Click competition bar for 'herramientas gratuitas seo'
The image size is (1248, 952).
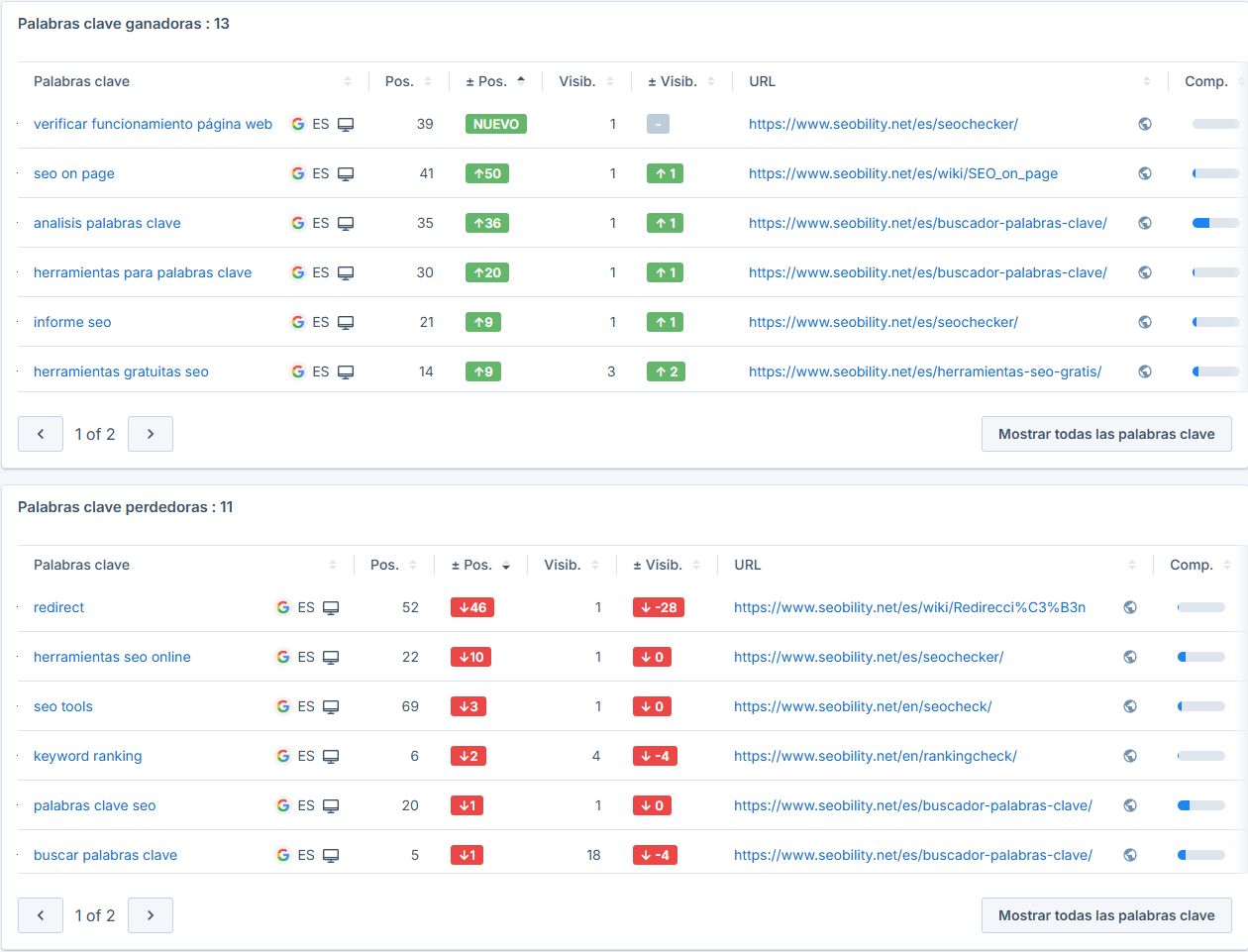pos(1216,371)
